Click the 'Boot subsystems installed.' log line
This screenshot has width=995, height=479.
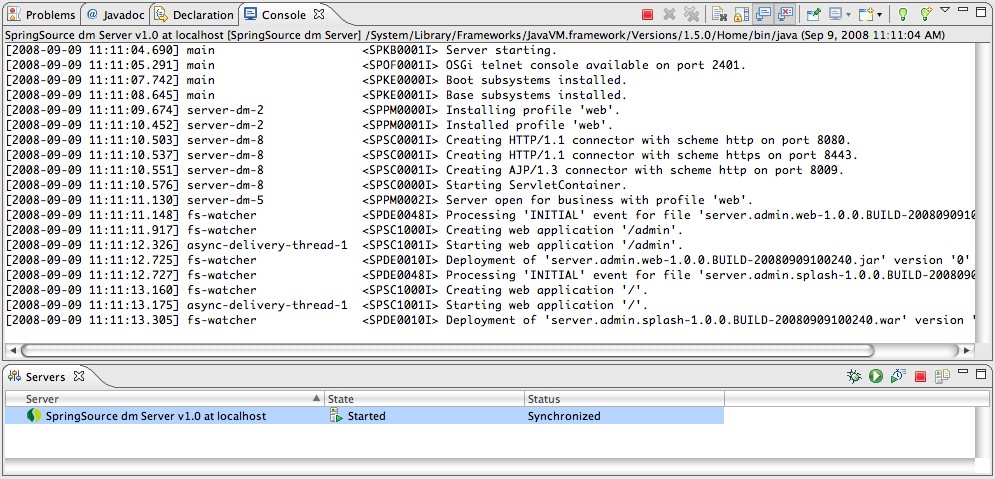pyautogui.click(x=316, y=81)
